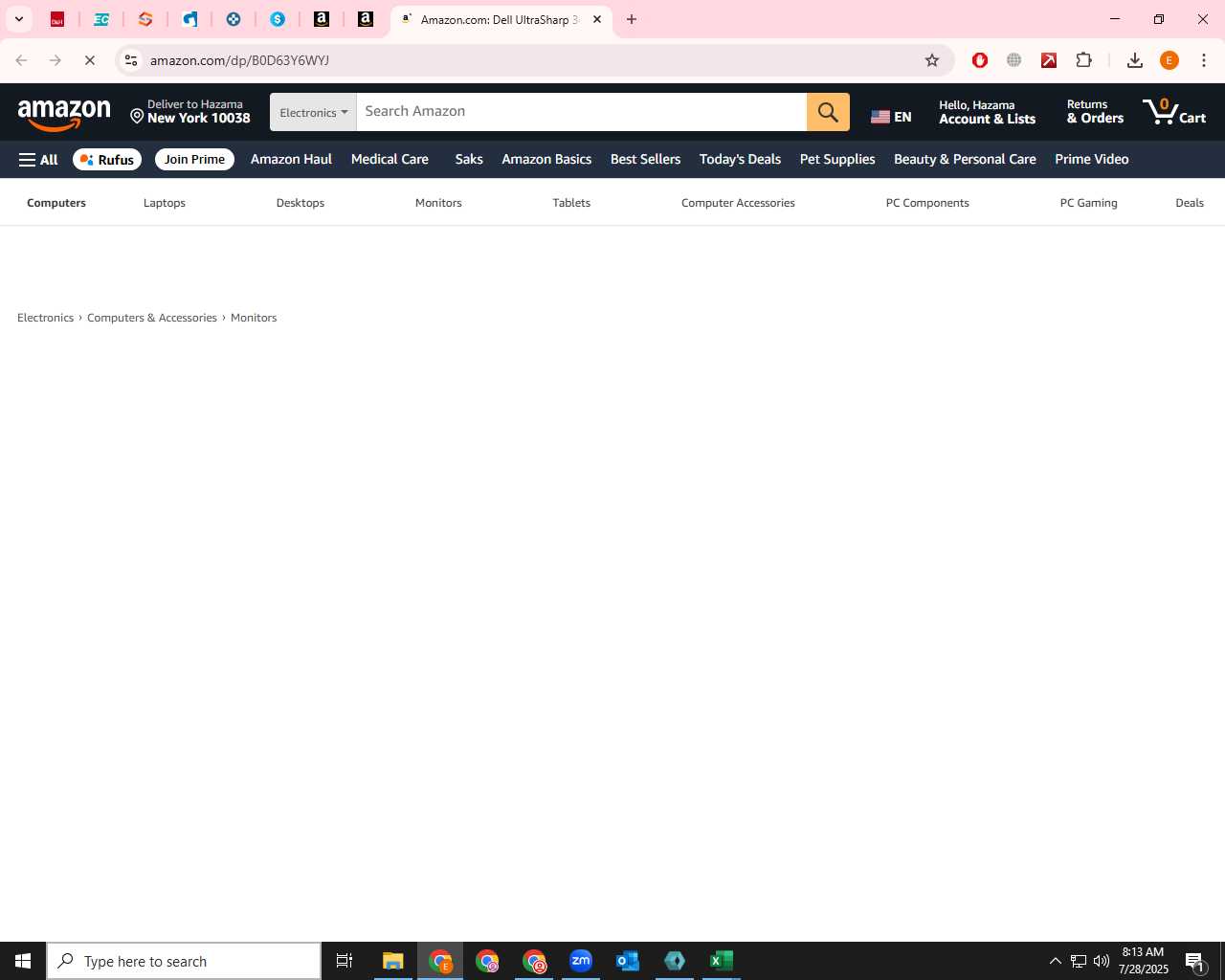Go to Amazon Basics
Screen dimensions: 1225x980
546,159
